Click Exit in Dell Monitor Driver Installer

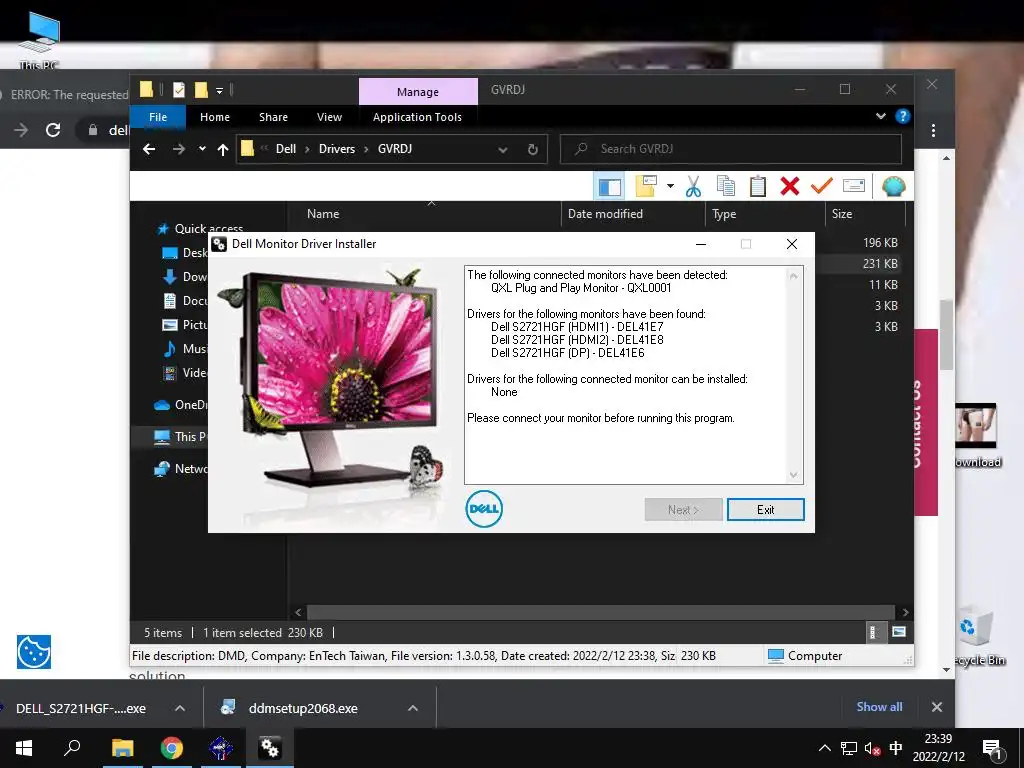[x=765, y=509]
